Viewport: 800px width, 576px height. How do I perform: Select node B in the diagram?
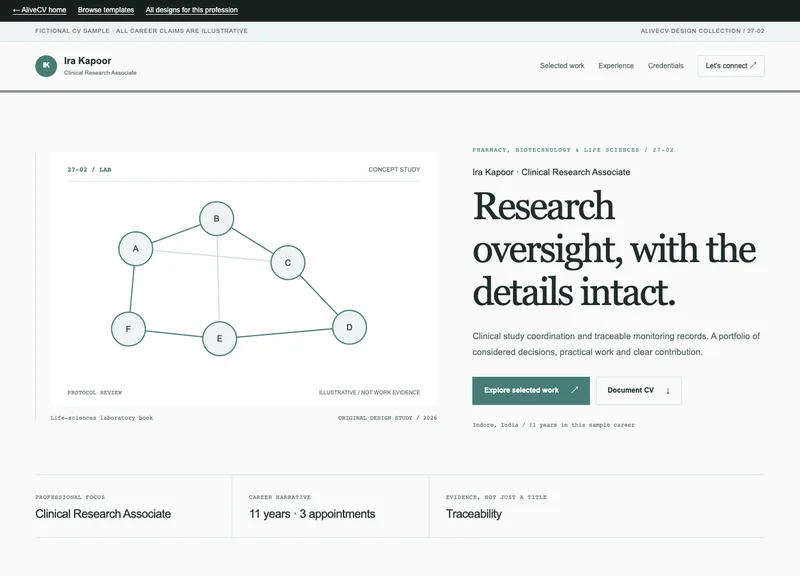pyautogui.click(x=216, y=218)
